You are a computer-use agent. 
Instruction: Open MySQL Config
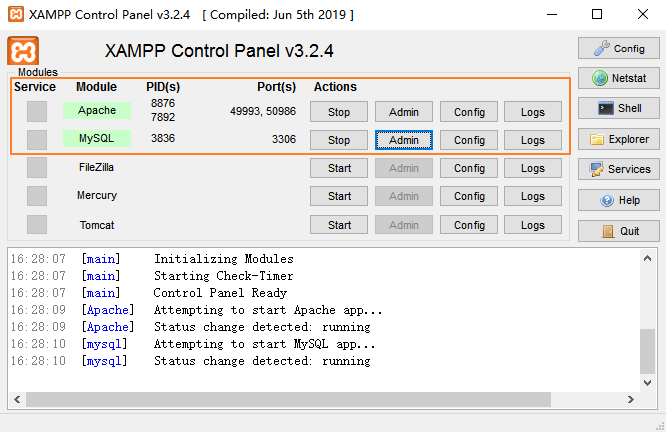[x=469, y=140]
